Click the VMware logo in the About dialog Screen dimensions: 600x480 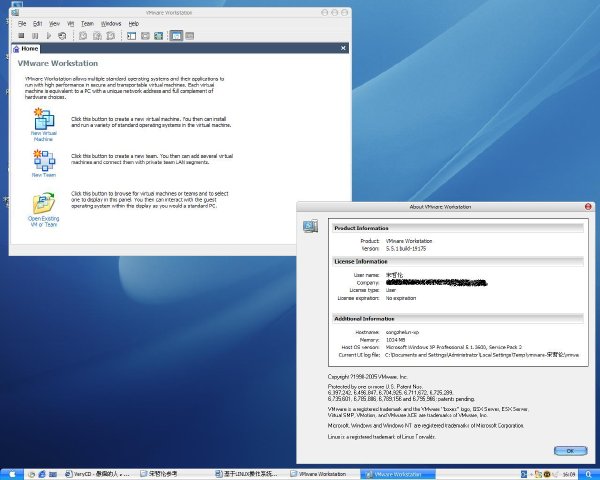point(310,226)
